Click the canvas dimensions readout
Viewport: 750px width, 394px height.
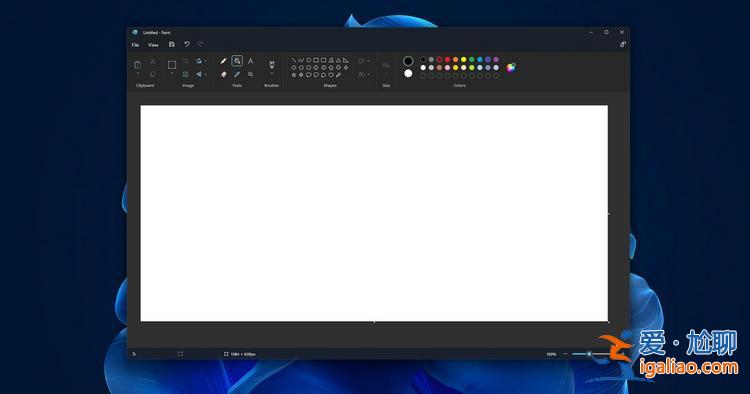[240, 354]
